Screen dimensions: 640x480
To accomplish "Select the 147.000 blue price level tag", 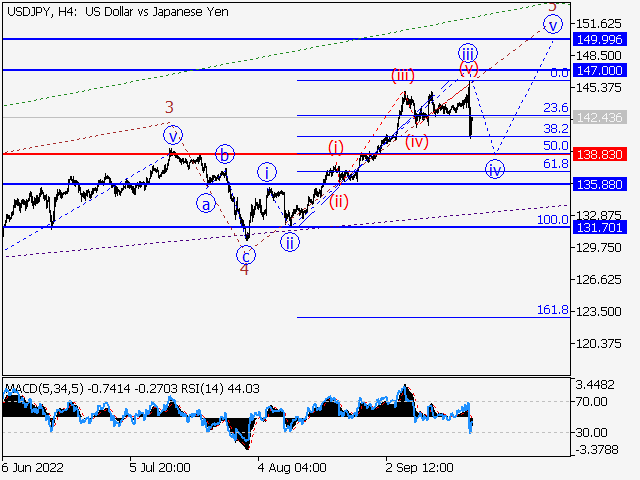I will point(599,70).
